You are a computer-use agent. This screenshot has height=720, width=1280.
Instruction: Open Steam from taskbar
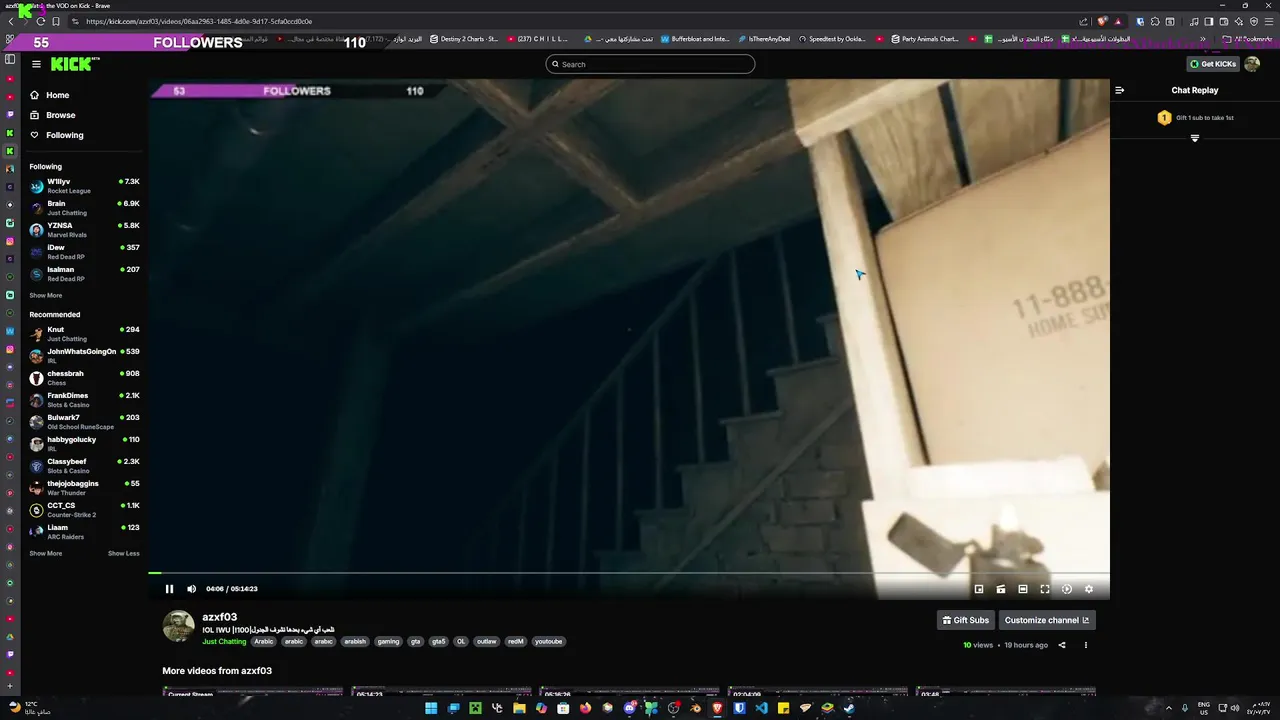(849, 708)
